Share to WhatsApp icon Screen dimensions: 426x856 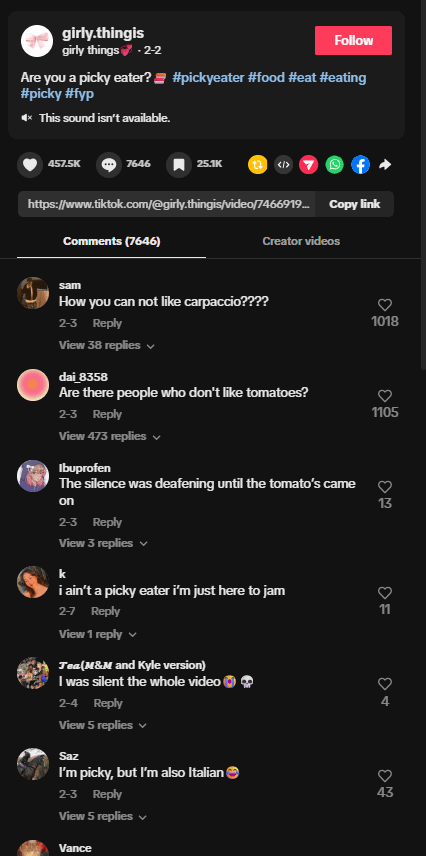coord(335,164)
